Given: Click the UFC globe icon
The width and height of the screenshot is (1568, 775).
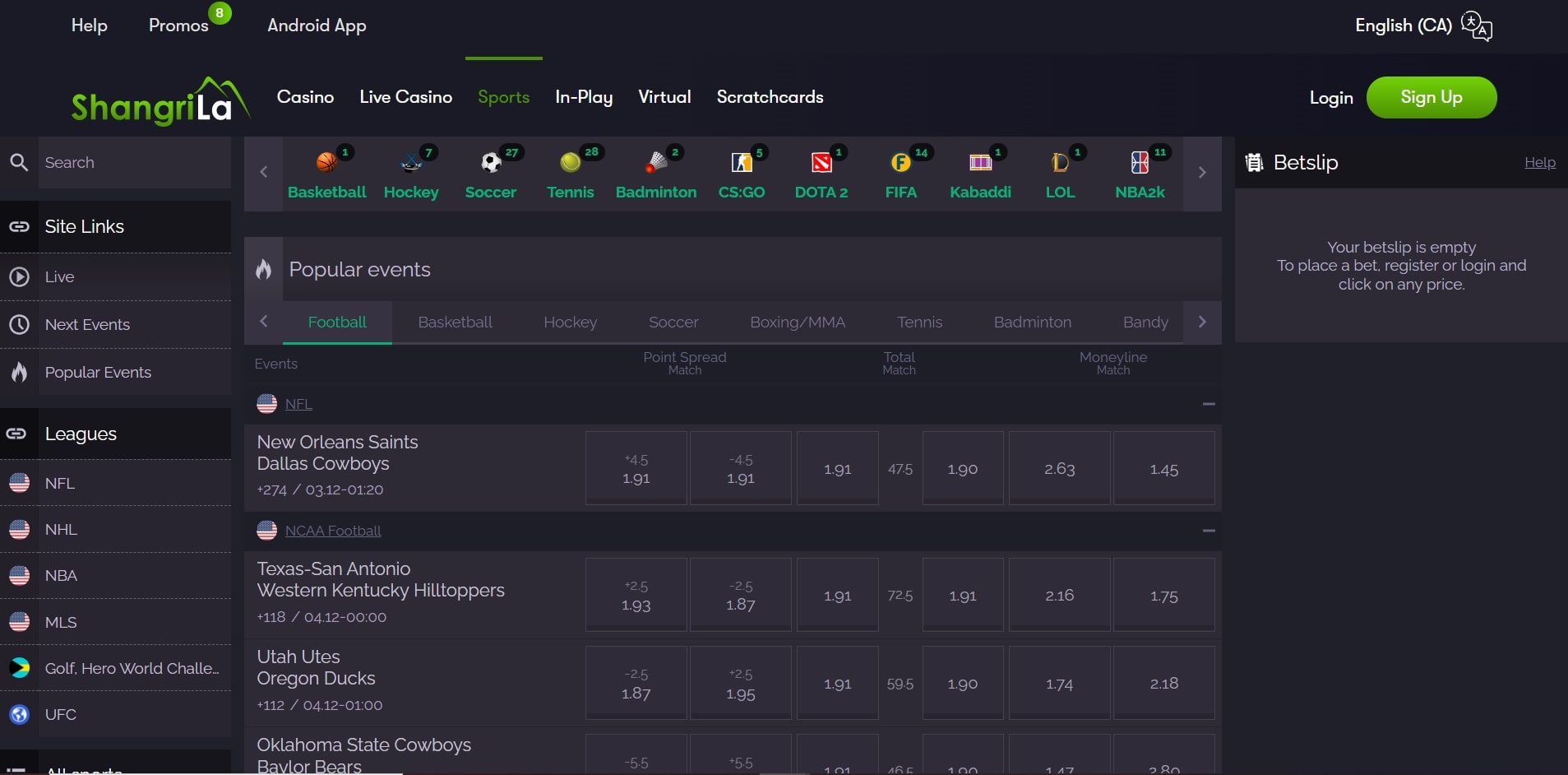Looking at the screenshot, I should tap(19, 714).
